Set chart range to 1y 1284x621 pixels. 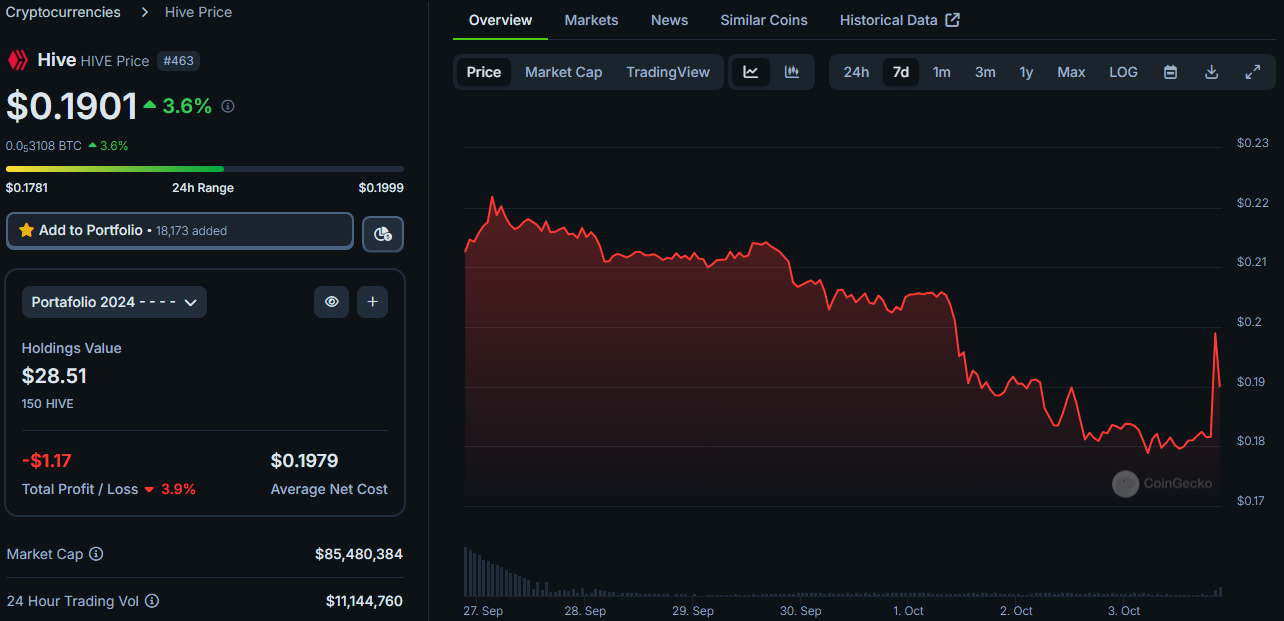click(x=1026, y=72)
